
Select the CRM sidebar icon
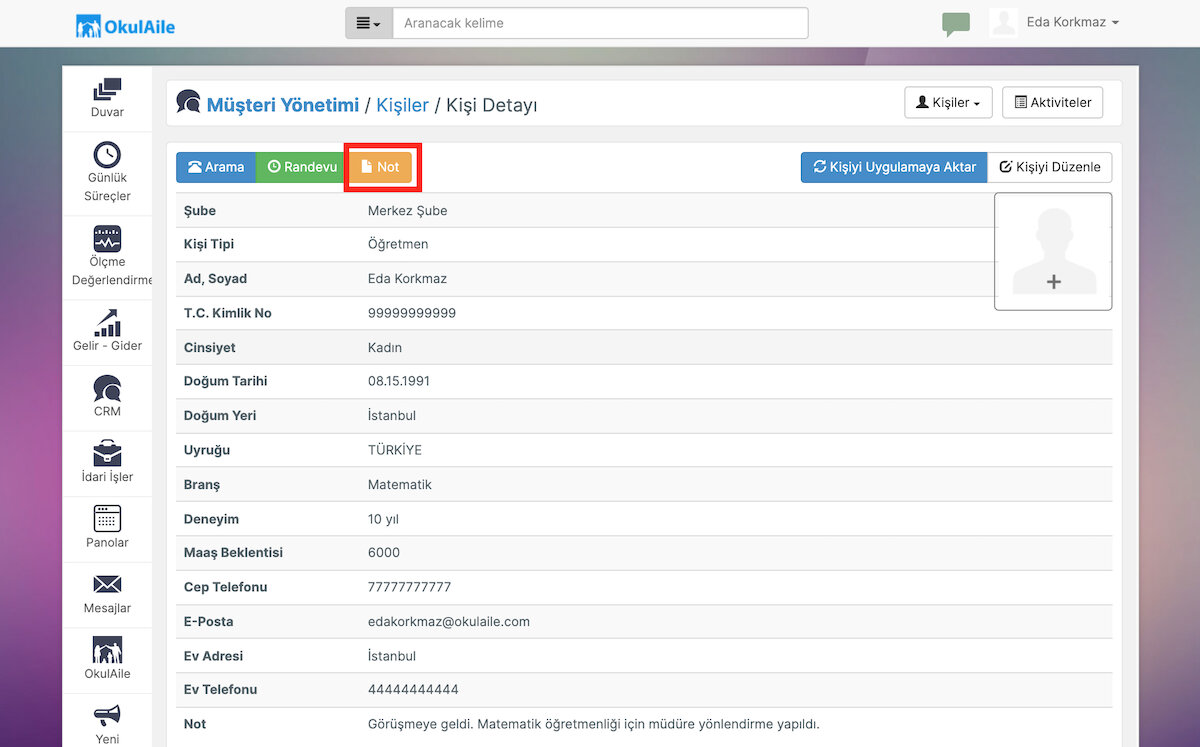pyautogui.click(x=107, y=397)
